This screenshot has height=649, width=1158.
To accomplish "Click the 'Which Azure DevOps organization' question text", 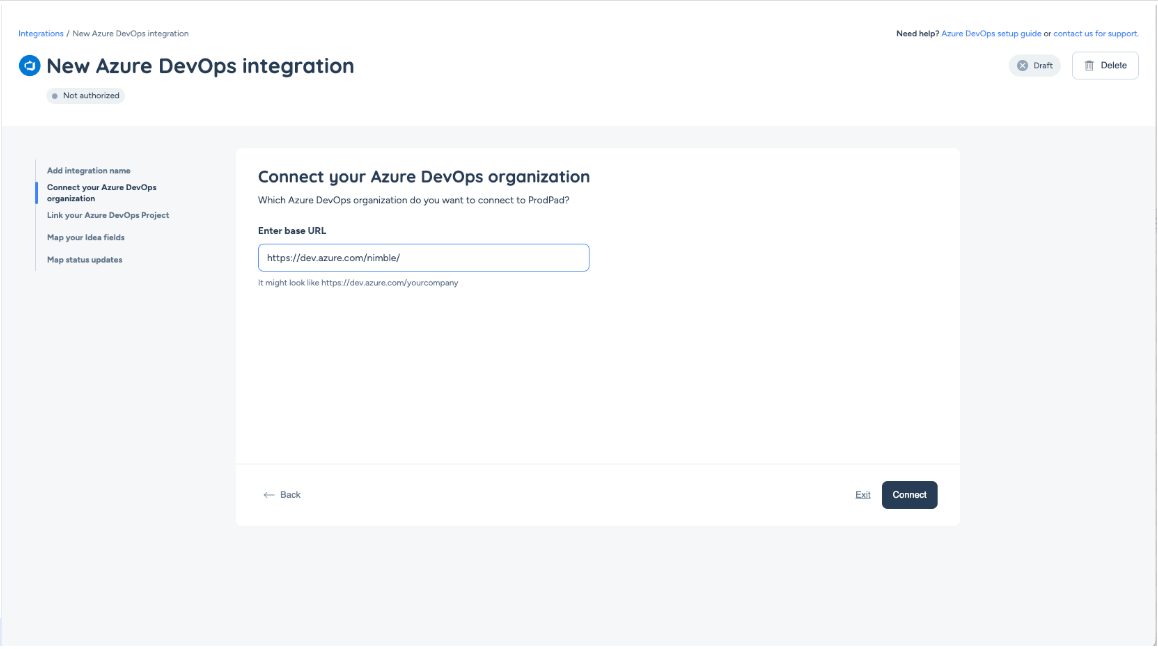I will [414, 200].
